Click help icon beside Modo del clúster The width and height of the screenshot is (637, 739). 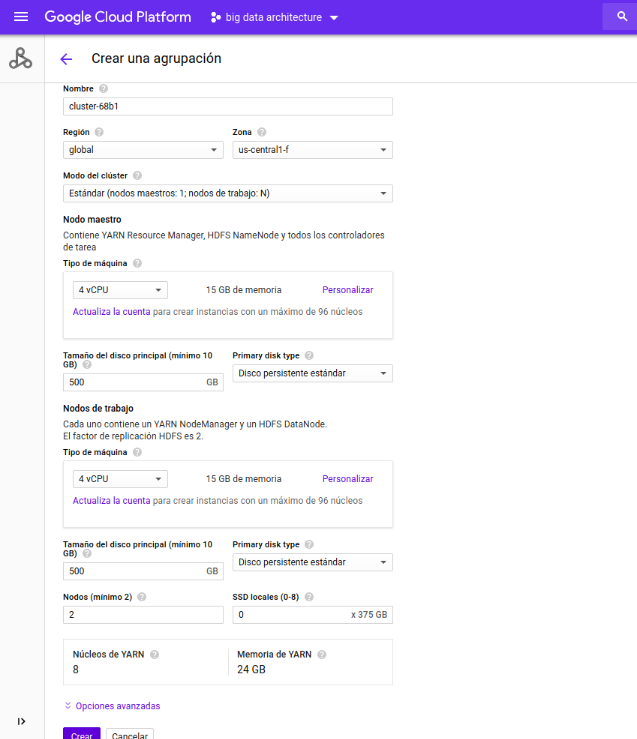pyautogui.click(x=137, y=175)
